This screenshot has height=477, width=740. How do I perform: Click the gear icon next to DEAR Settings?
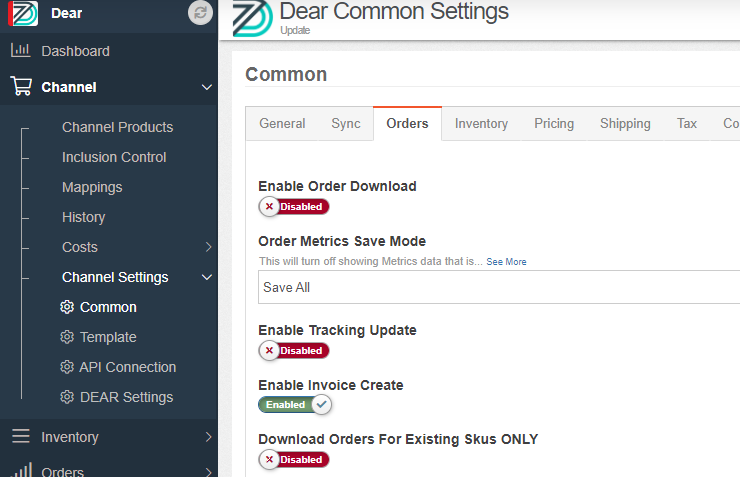[x=67, y=397]
